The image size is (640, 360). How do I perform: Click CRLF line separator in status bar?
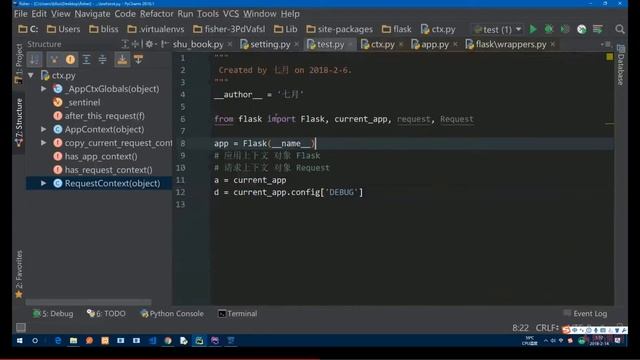[547, 328]
